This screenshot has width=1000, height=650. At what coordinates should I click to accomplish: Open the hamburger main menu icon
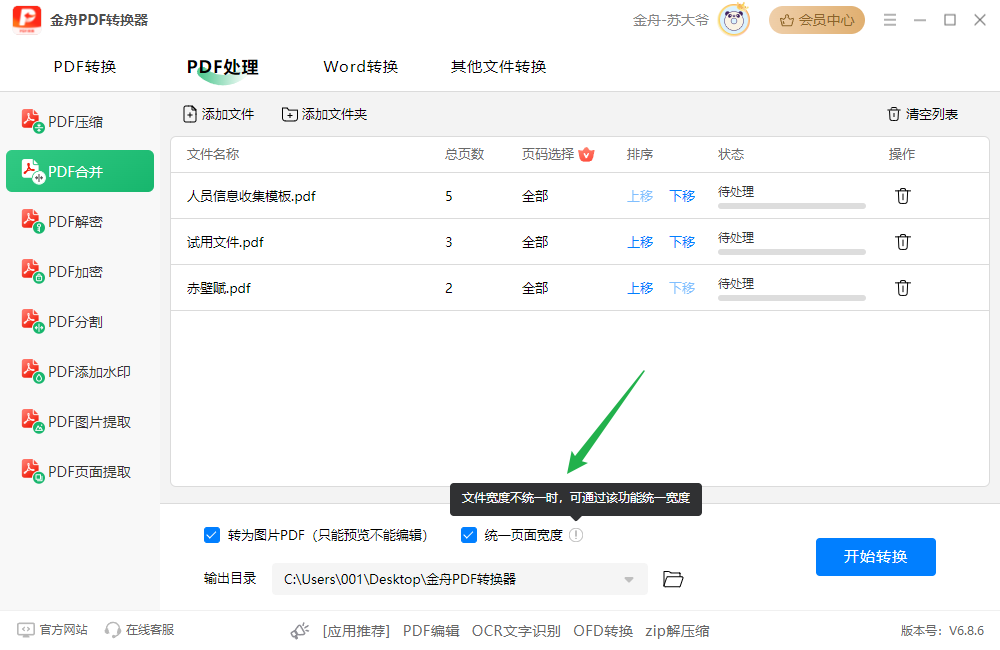[890, 20]
